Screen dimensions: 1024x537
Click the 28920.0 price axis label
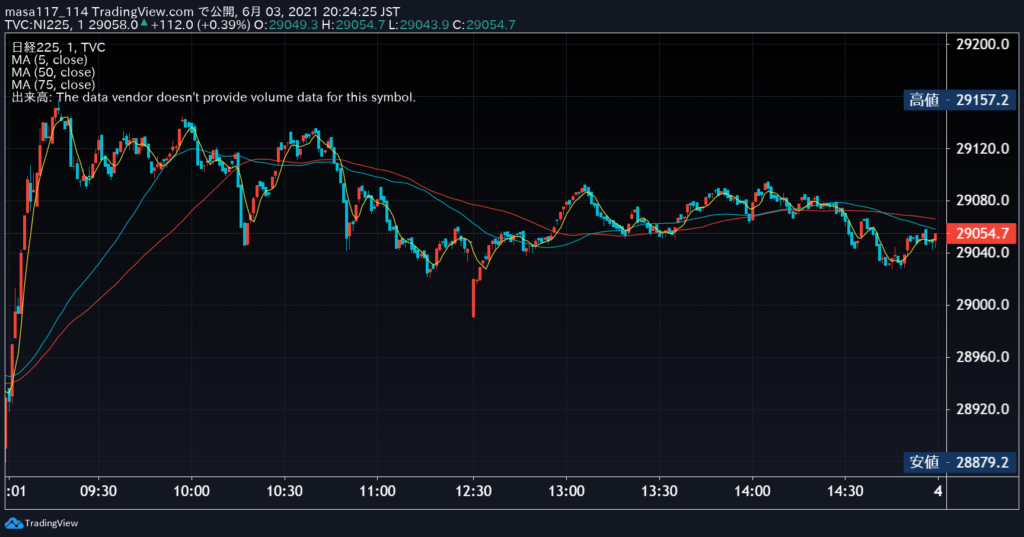click(982, 409)
